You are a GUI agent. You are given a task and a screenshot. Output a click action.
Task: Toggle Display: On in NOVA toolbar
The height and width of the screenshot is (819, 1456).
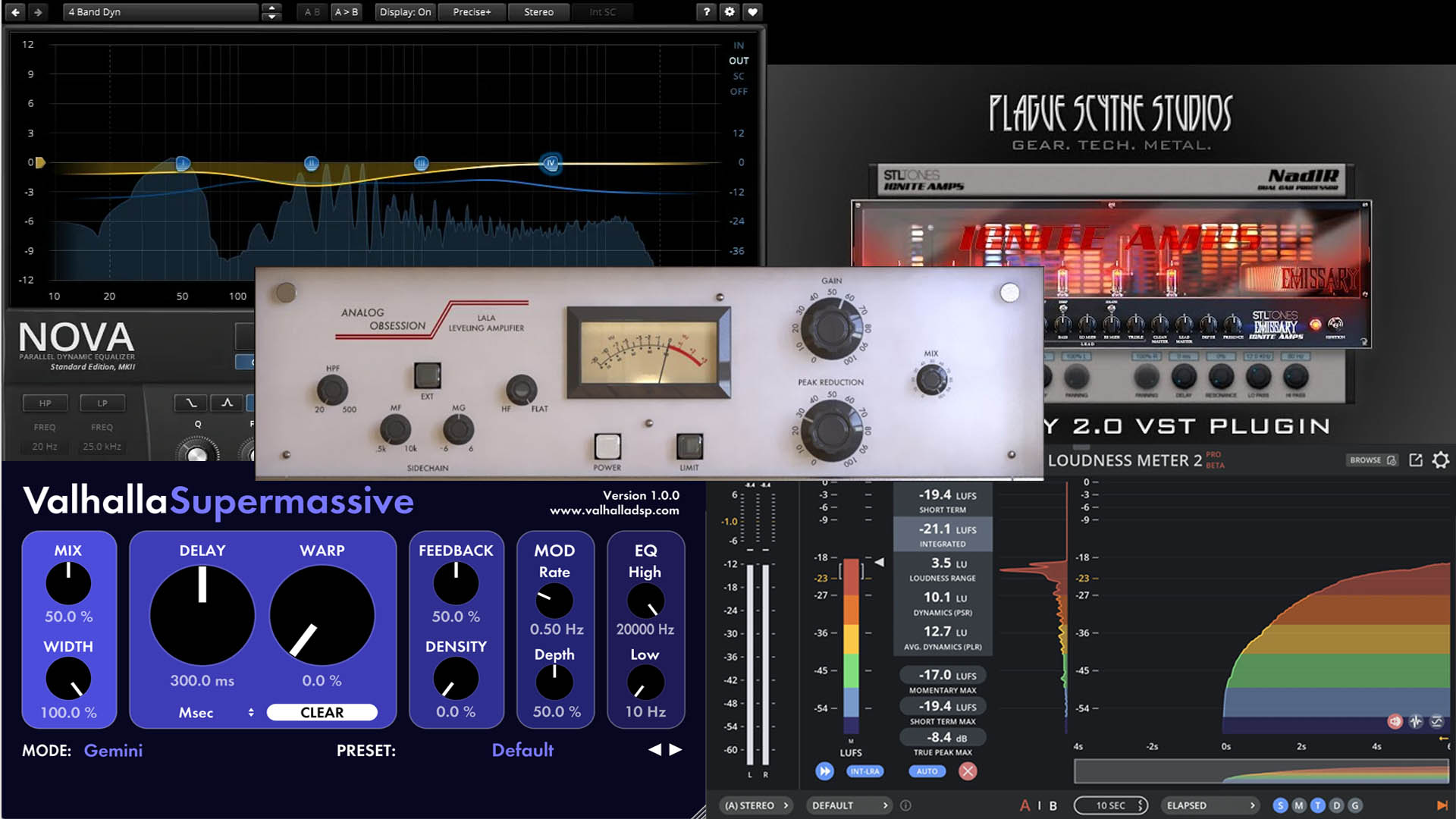coord(405,11)
